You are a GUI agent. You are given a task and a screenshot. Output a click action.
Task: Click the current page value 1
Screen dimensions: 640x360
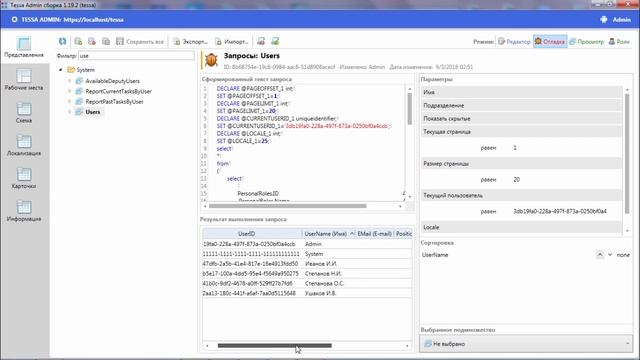(515, 147)
